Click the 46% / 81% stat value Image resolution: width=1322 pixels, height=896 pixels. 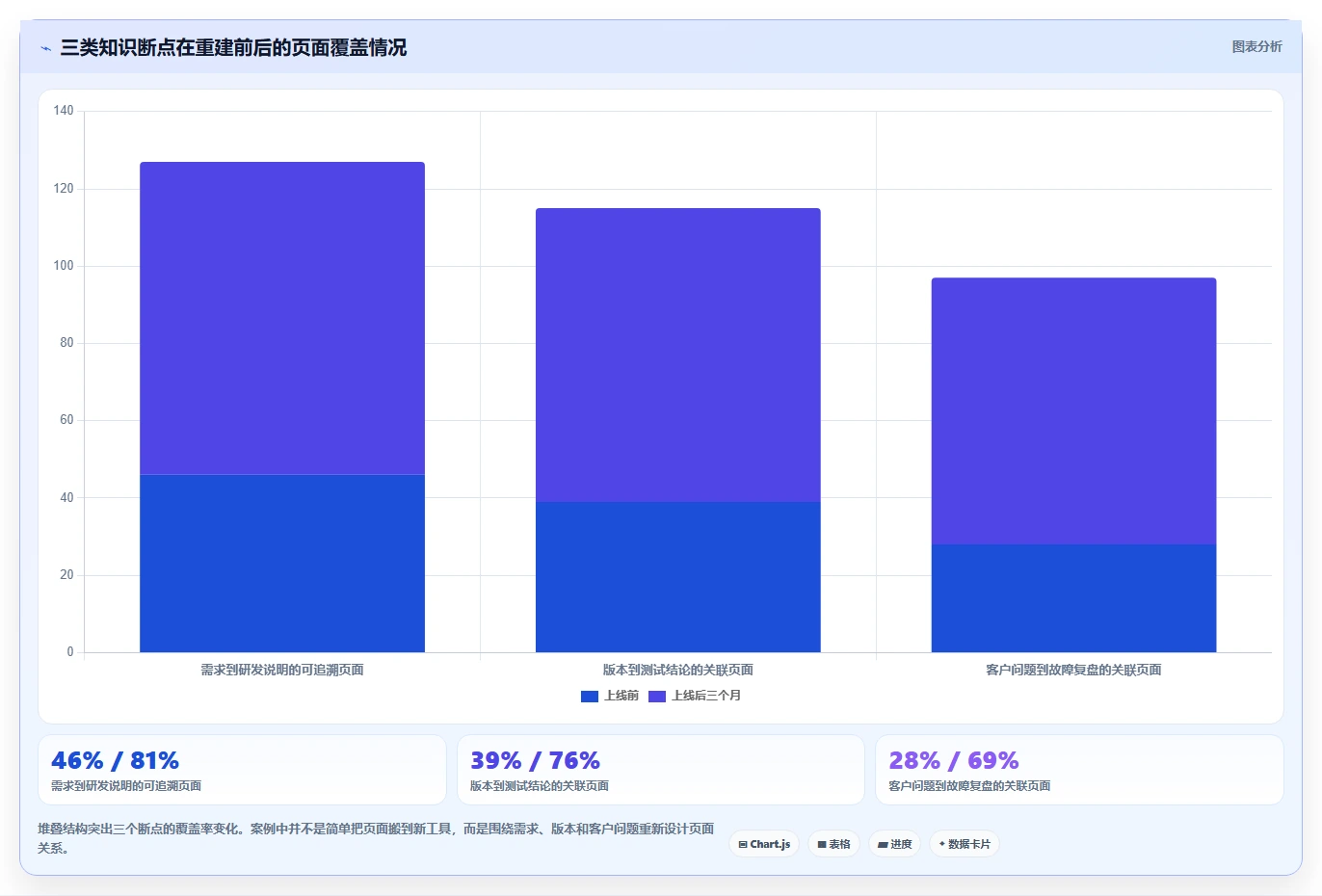(115, 760)
